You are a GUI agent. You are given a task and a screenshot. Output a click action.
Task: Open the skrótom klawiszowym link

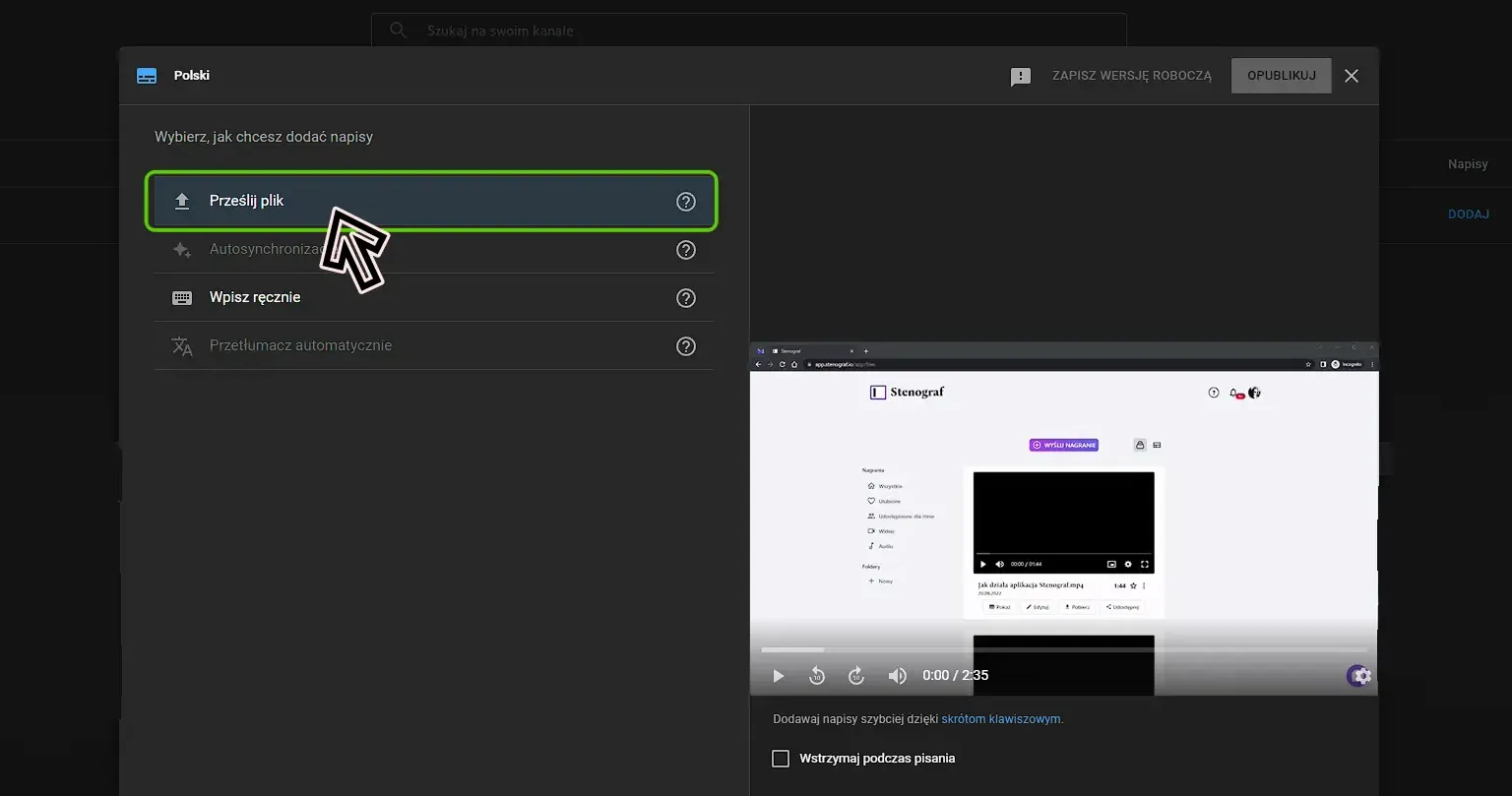[1000, 719]
